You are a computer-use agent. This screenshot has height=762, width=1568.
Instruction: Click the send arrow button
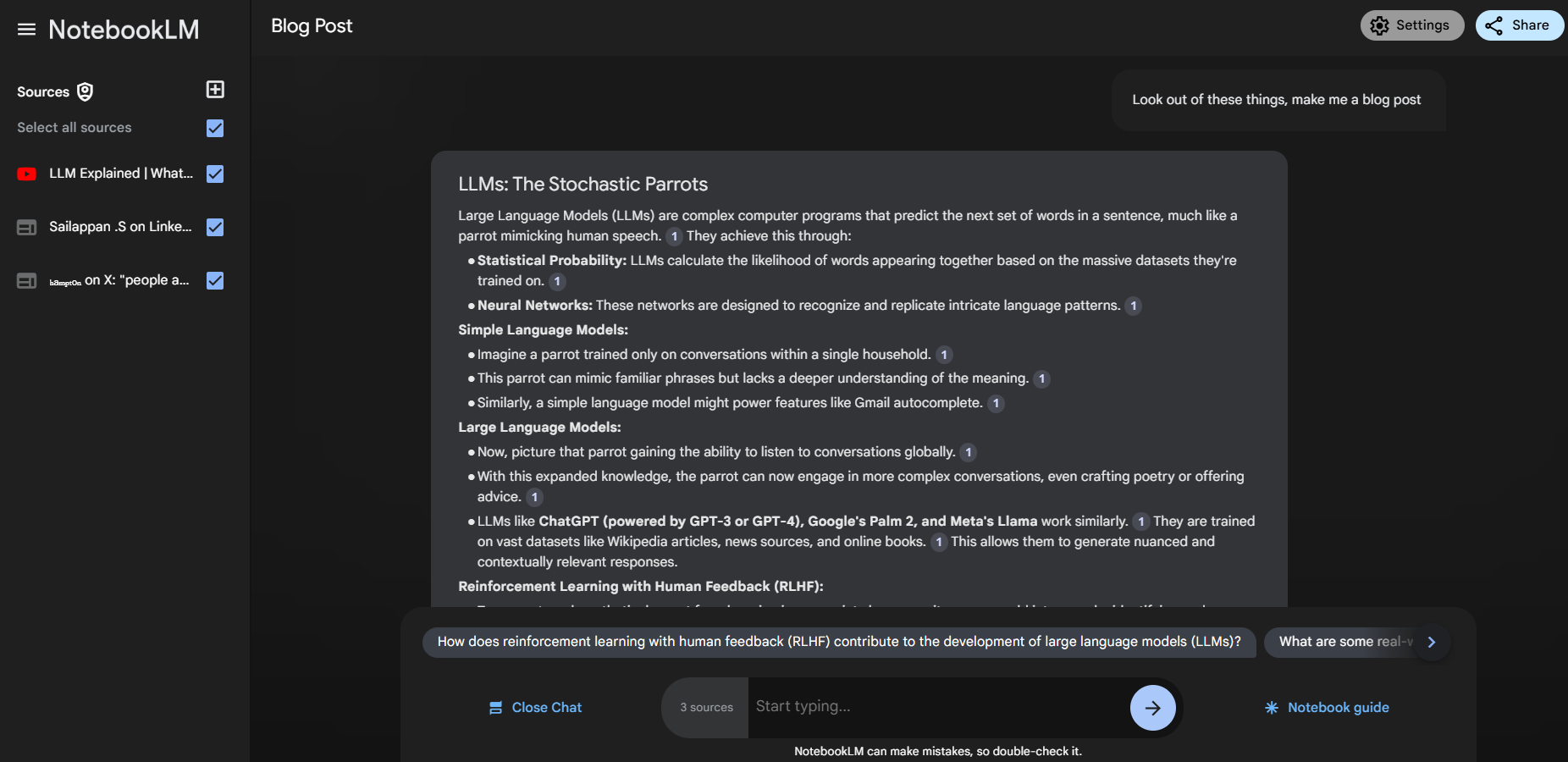click(x=1152, y=708)
